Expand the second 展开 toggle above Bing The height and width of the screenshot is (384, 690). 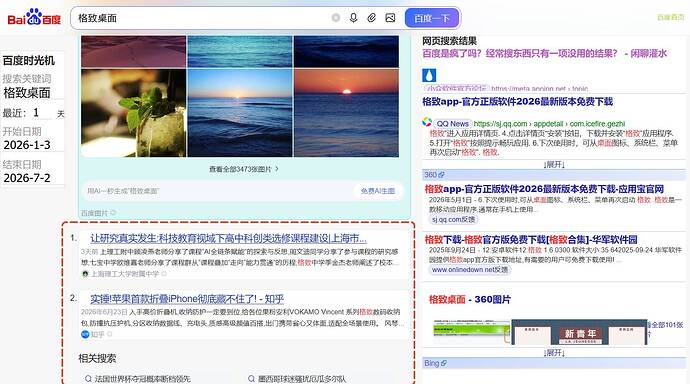(554, 353)
